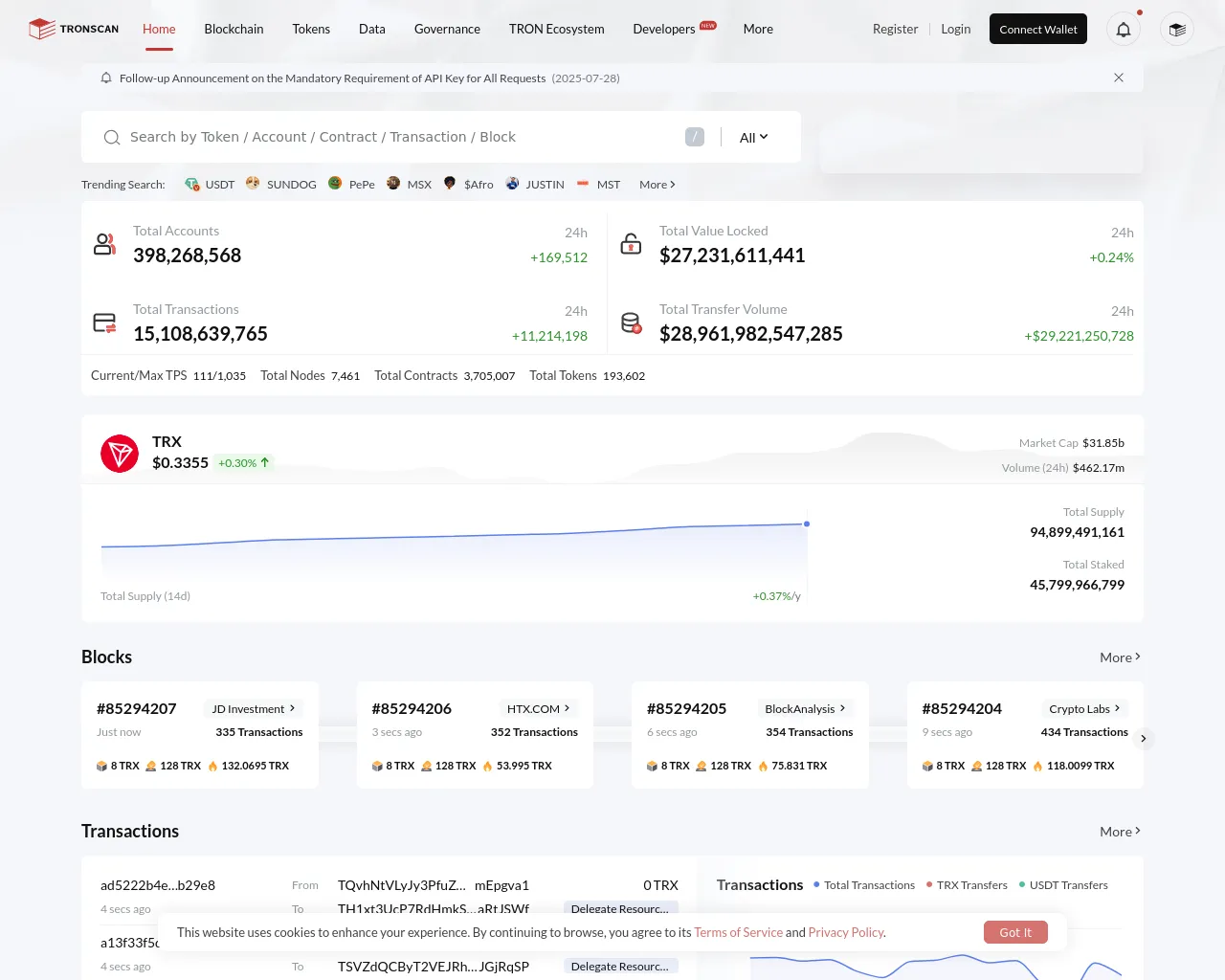
Task: Open the More navigation menu
Action: tap(758, 29)
